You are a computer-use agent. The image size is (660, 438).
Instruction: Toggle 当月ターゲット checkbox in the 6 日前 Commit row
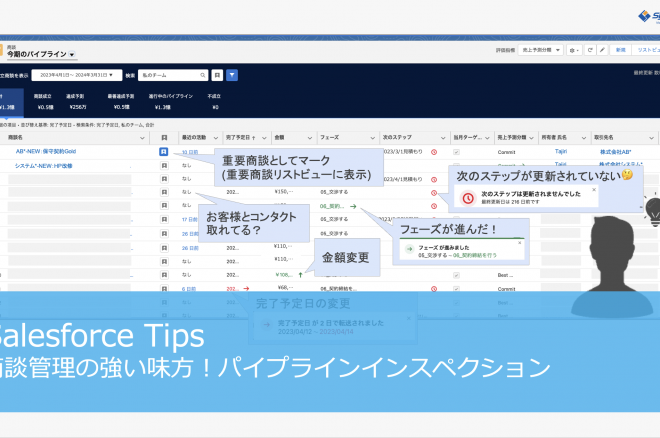pyautogui.click(x=456, y=289)
